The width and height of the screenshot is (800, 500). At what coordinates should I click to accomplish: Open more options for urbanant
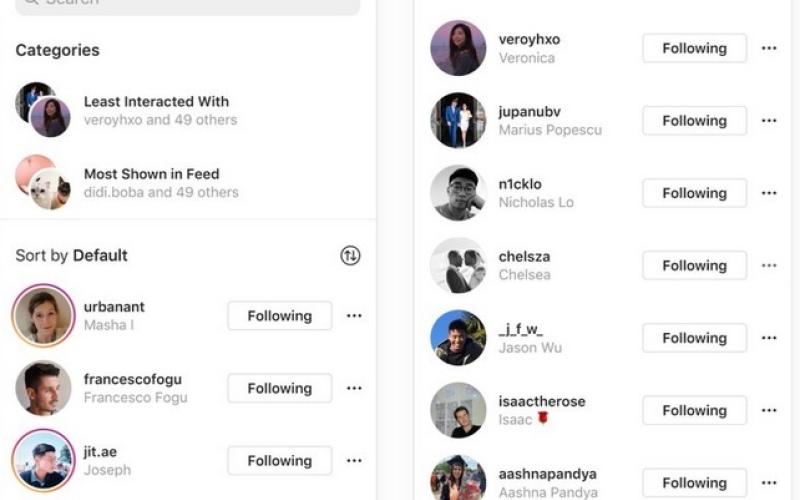coord(354,316)
